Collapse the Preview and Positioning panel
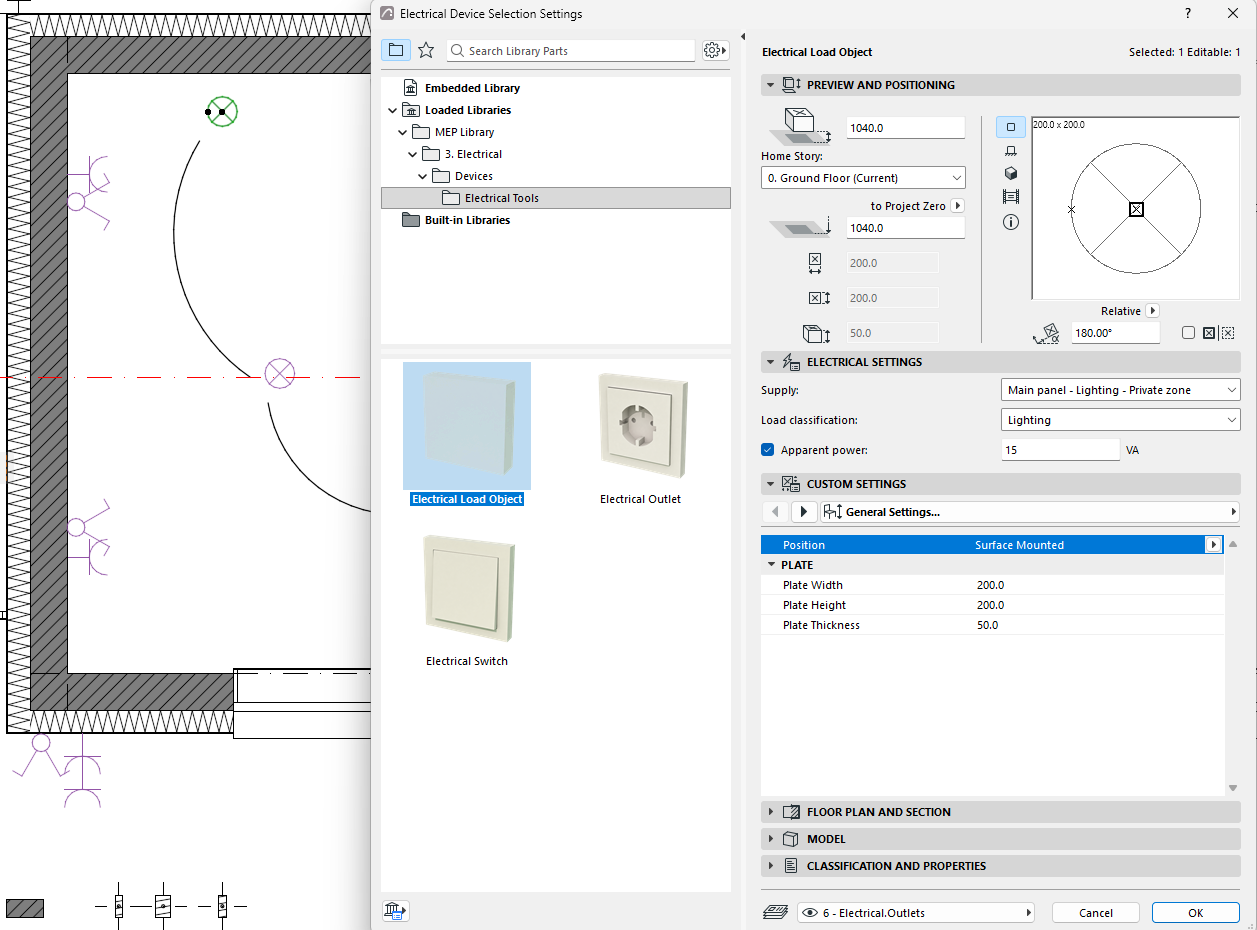The width and height of the screenshot is (1257, 930). click(770, 85)
